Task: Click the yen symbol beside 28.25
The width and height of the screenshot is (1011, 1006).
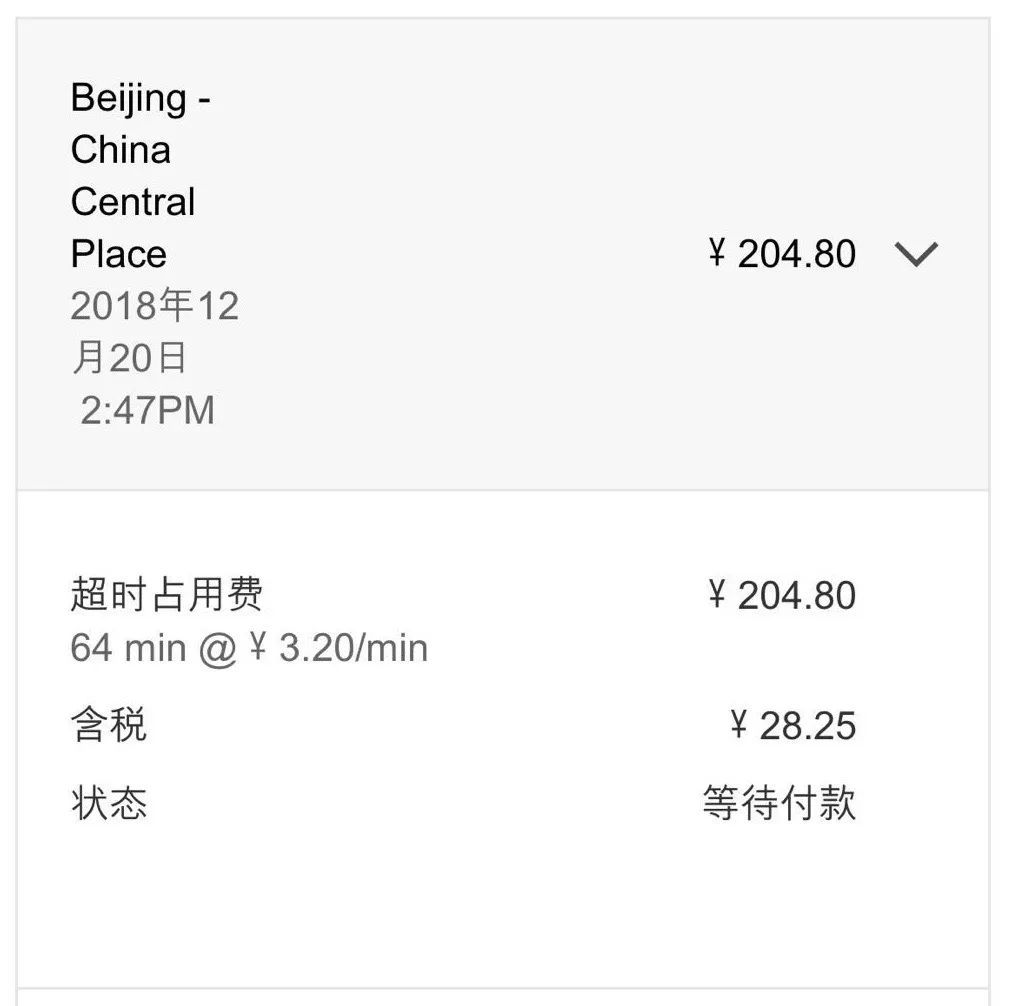Action: (739, 726)
